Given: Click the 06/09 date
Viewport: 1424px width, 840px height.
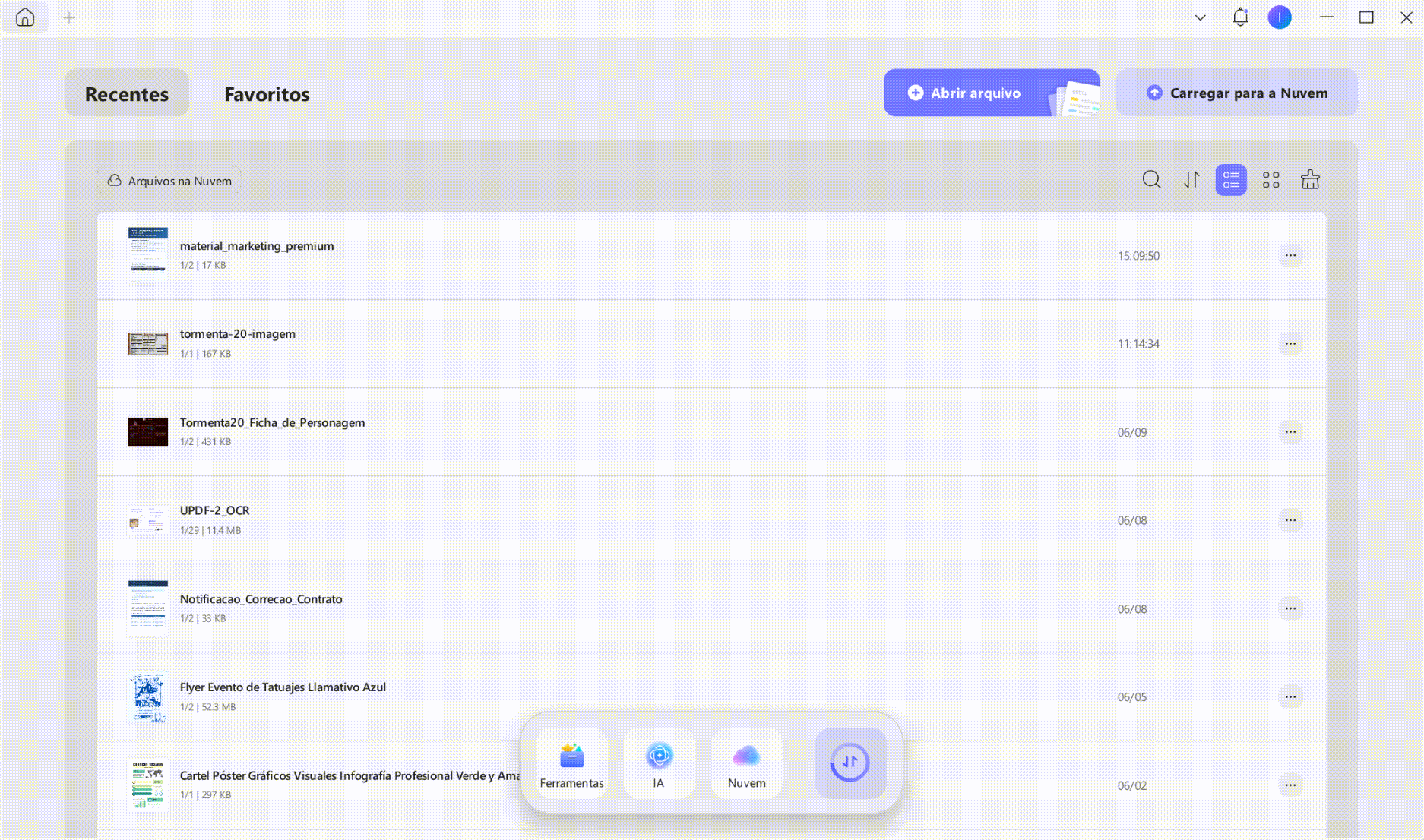Looking at the screenshot, I should [1132, 432].
